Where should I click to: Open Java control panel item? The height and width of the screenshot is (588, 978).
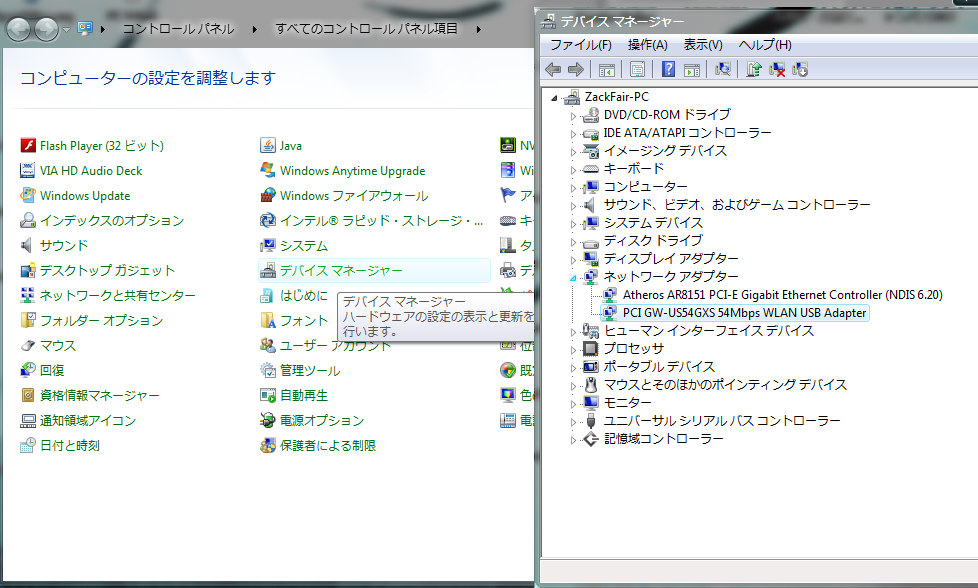click(281, 146)
